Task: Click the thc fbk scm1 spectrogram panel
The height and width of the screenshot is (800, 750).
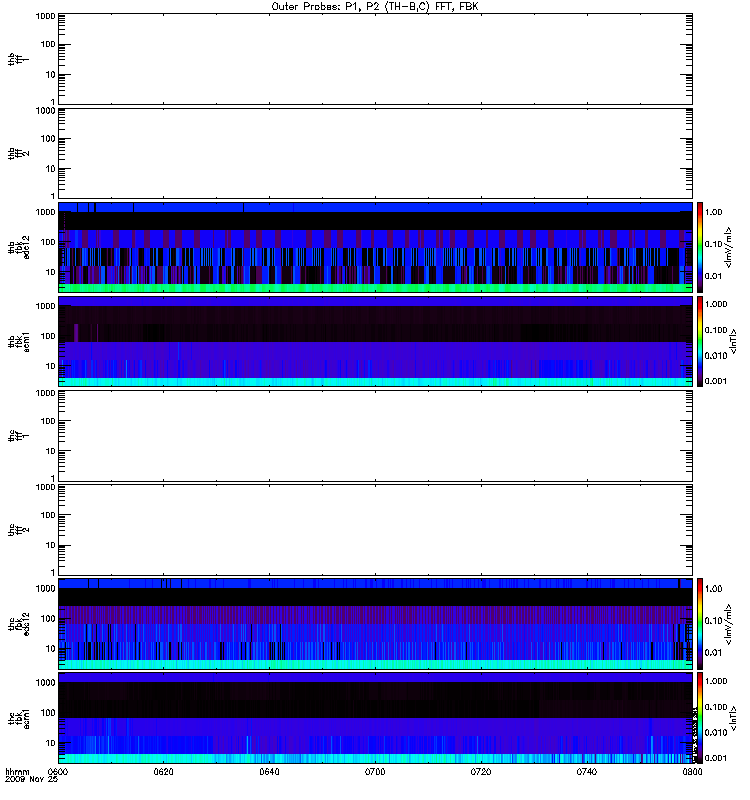Action: coord(375,718)
